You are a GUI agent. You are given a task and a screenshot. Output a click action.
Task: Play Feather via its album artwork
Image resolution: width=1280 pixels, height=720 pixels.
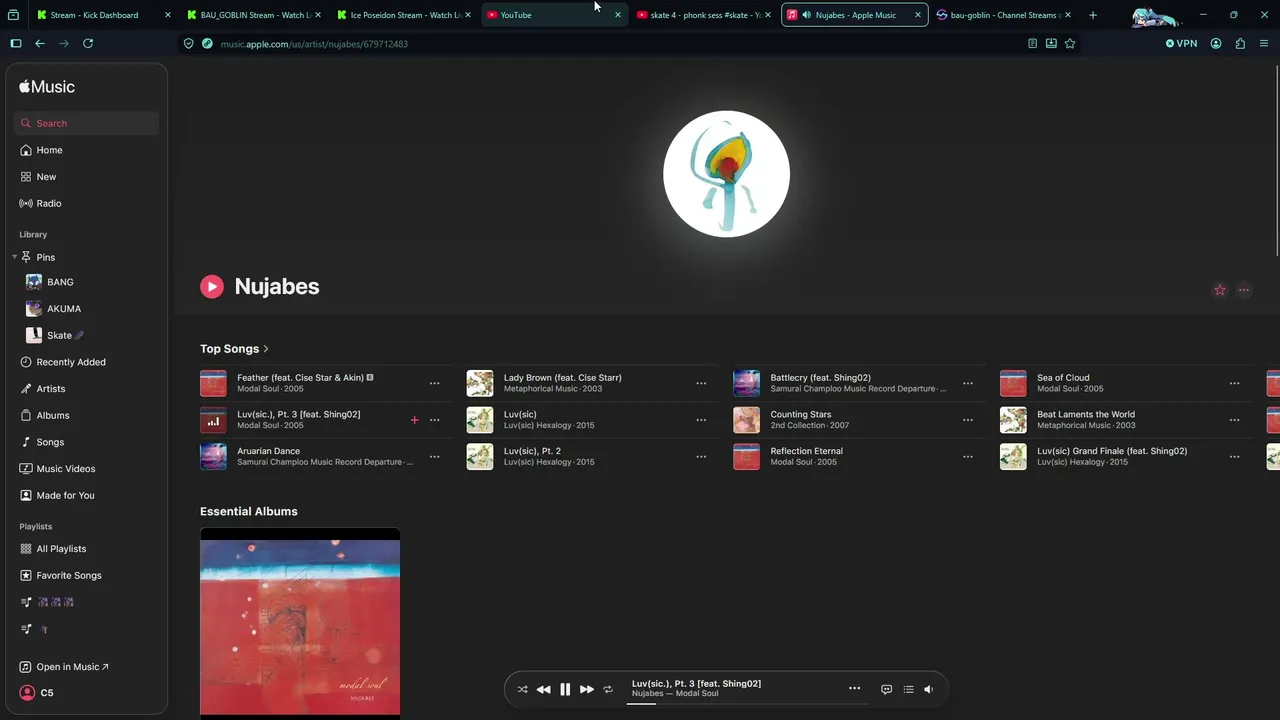[213, 383]
